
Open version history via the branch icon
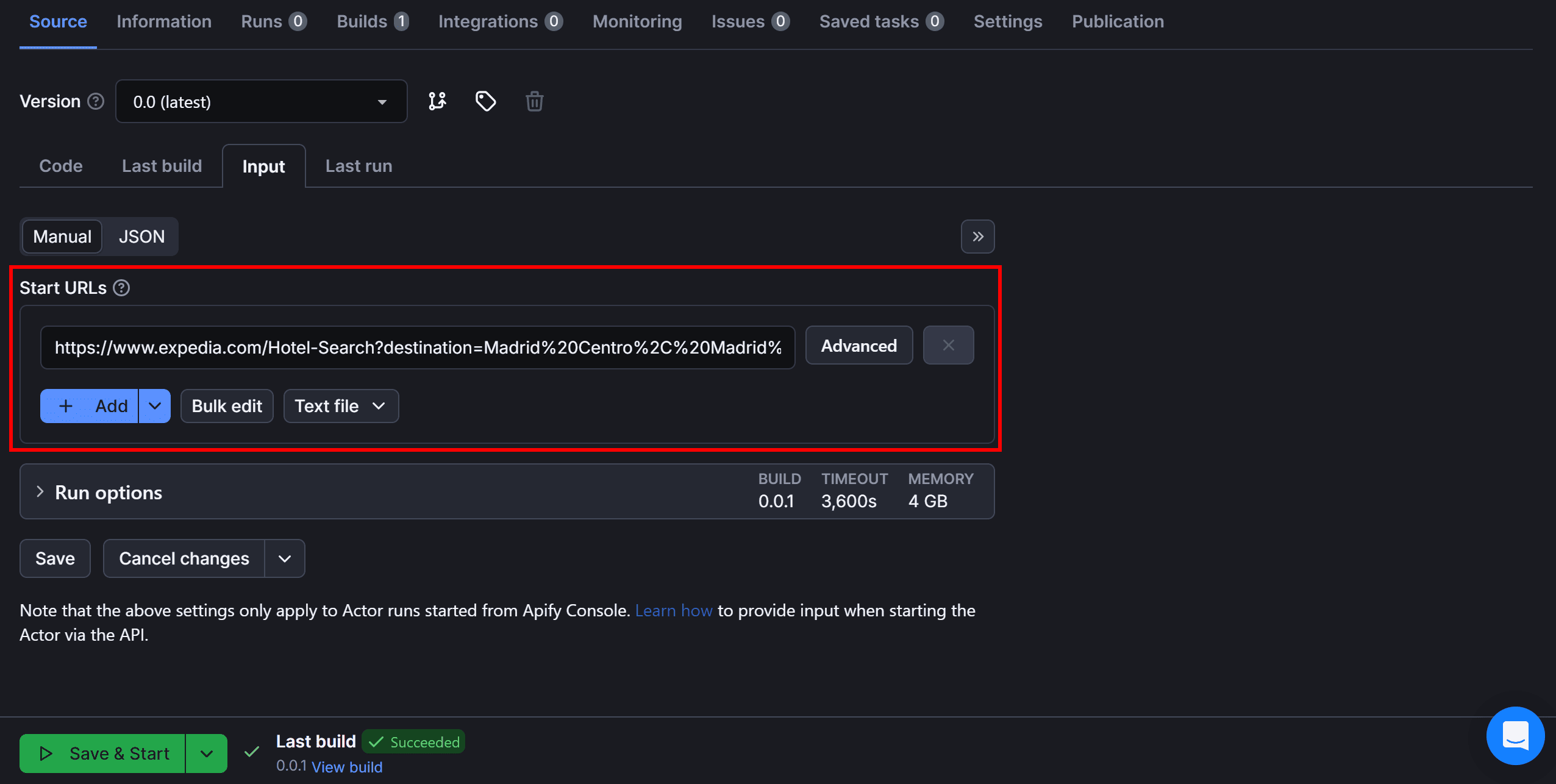tap(437, 101)
